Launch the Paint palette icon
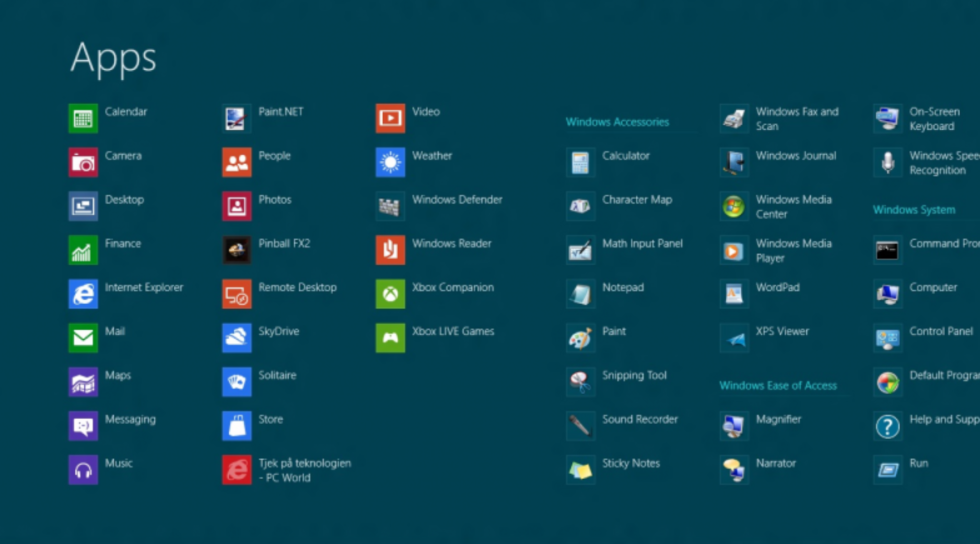The width and height of the screenshot is (980, 544). click(x=581, y=338)
